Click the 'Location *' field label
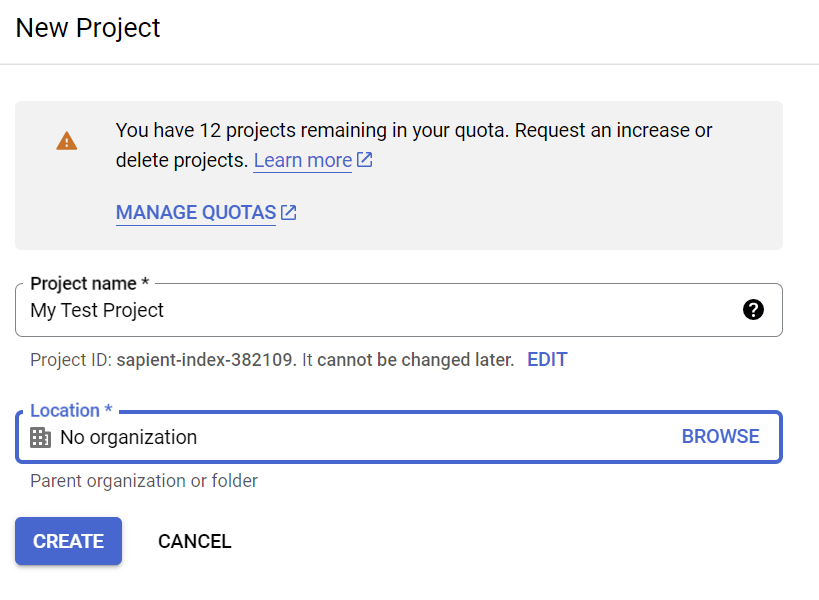Screen dimensions: 819x600 coord(71,411)
